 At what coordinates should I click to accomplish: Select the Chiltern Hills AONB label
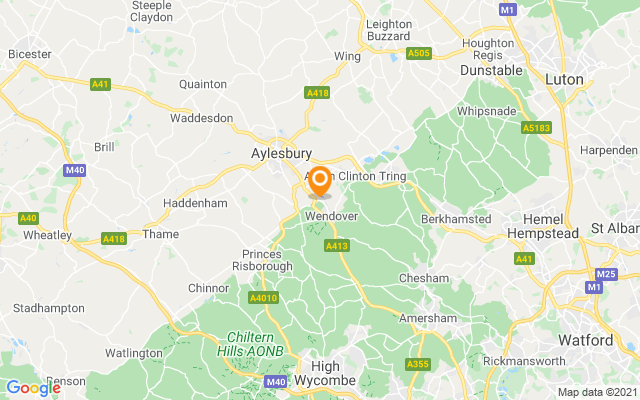pyautogui.click(x=250, y=344)
